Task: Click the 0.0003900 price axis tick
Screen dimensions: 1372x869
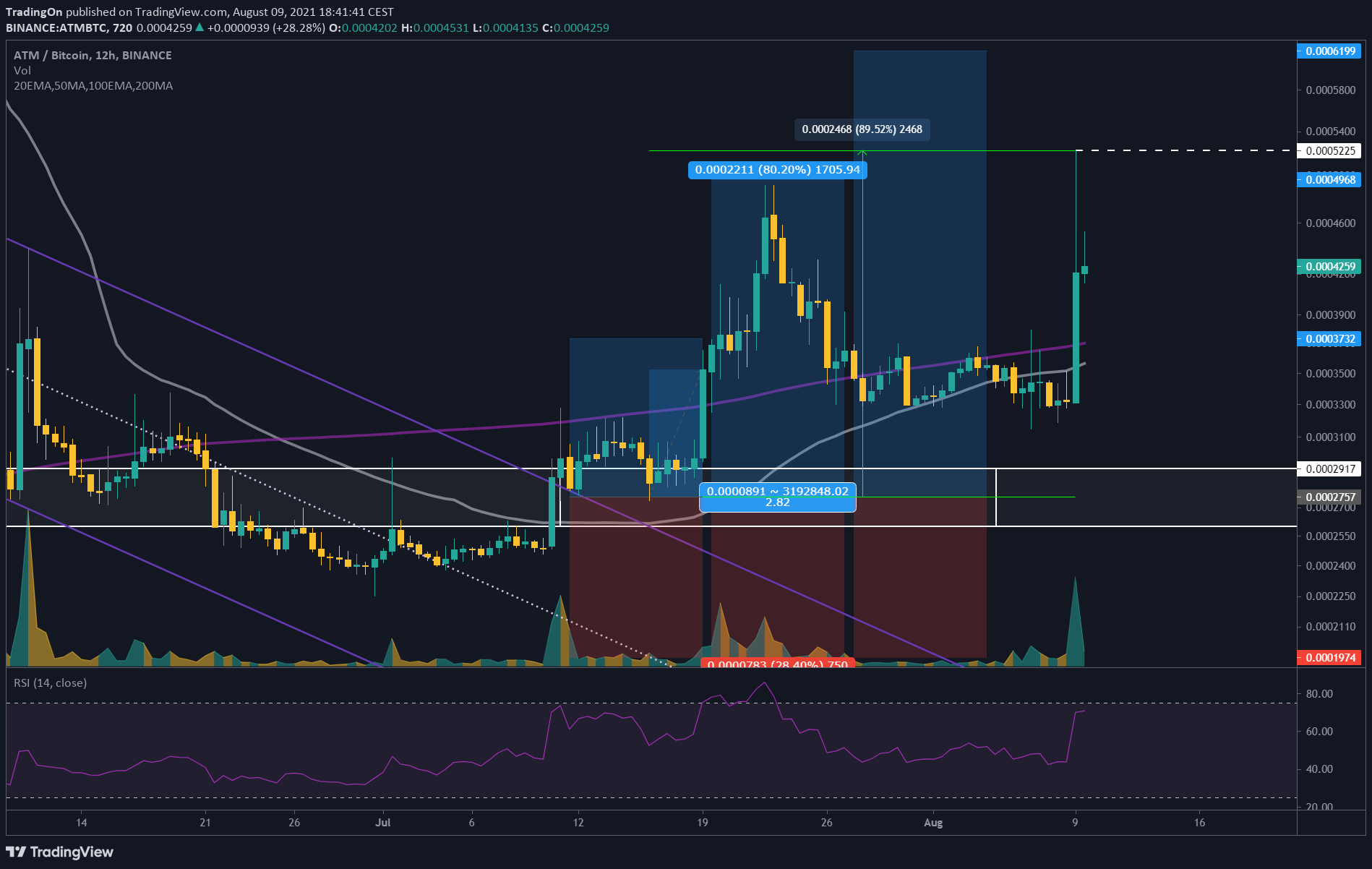Action: click(1330, 315)
